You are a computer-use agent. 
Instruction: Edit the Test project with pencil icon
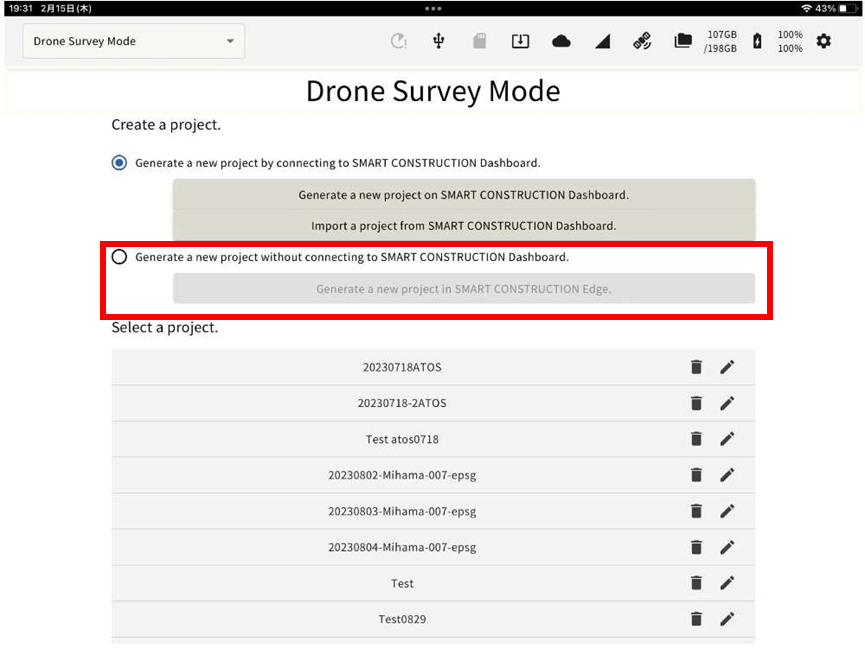(x=727, y=583)
